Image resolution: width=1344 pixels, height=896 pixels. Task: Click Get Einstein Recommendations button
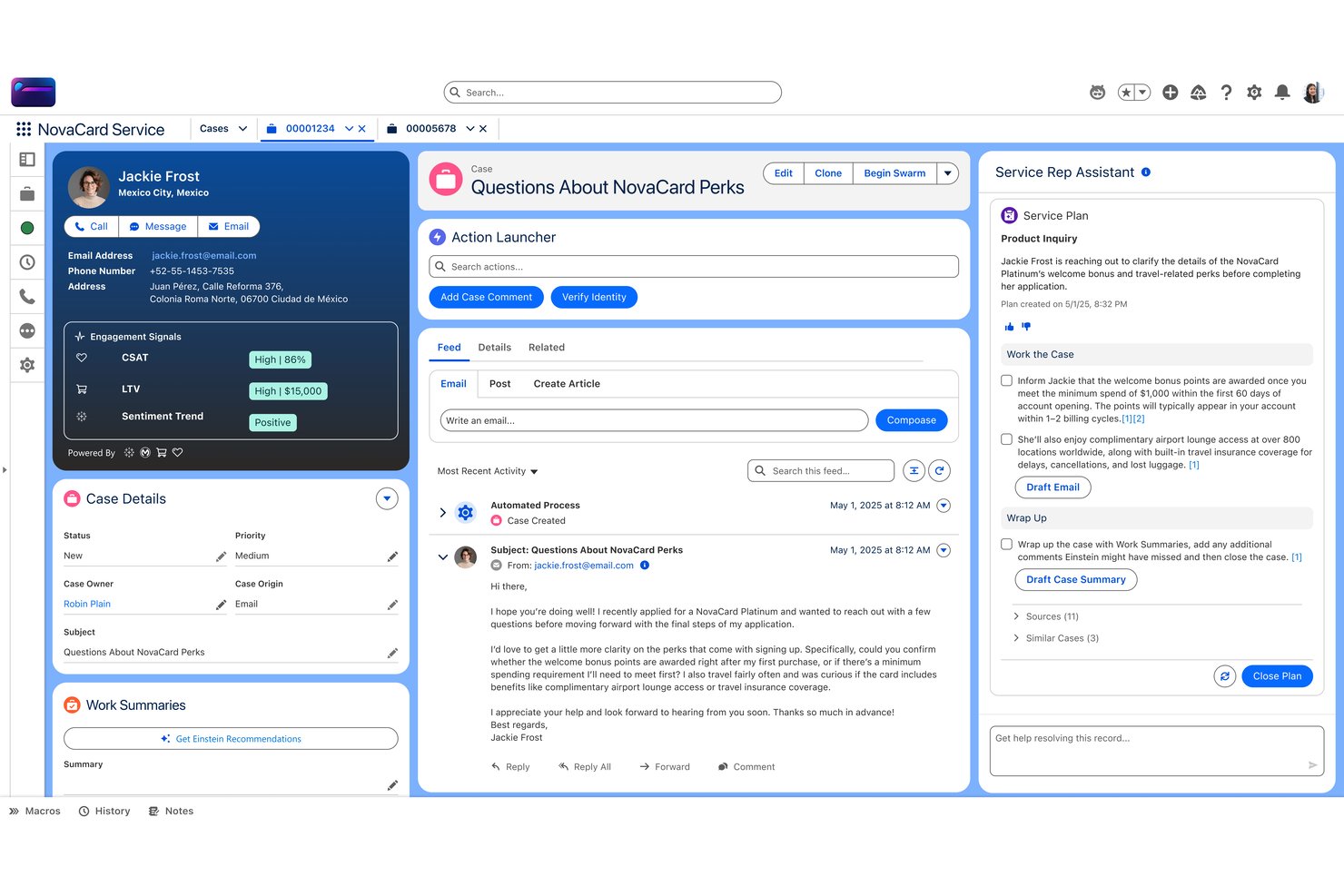tap(231, 739)
